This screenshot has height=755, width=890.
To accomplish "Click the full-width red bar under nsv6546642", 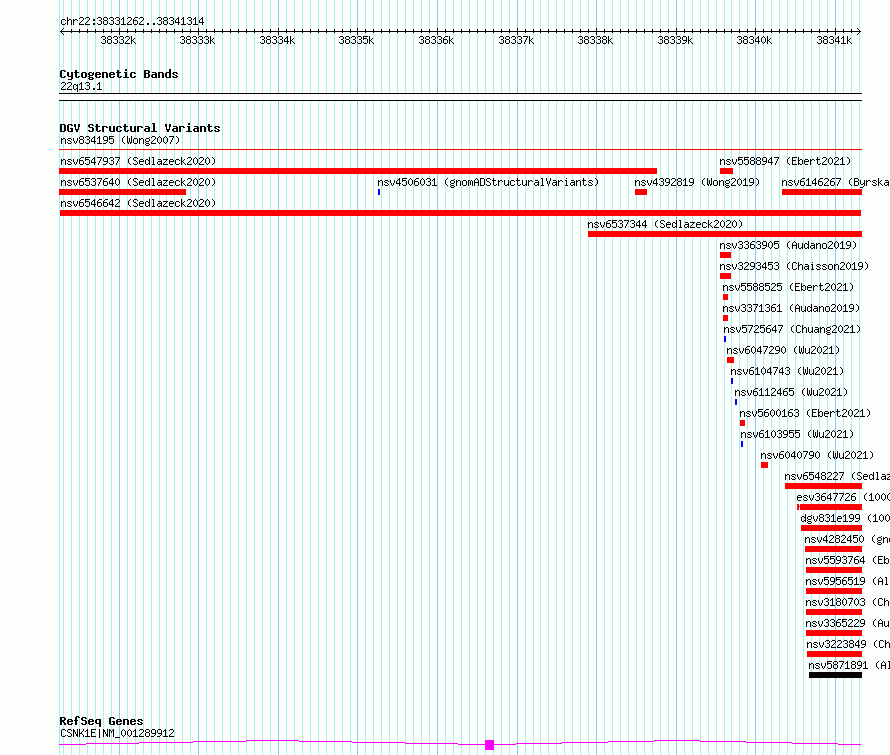I will (x=460, y=213).
